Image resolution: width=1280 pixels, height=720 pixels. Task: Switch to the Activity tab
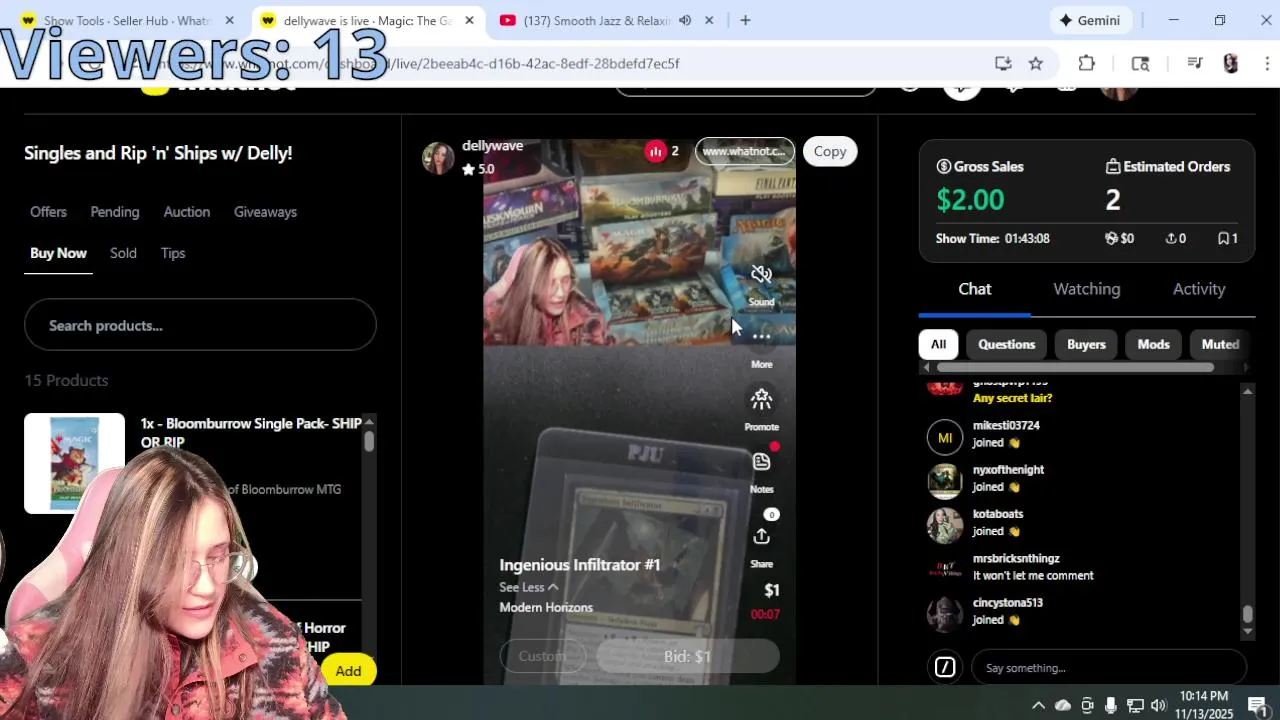tap(1199, 289)
